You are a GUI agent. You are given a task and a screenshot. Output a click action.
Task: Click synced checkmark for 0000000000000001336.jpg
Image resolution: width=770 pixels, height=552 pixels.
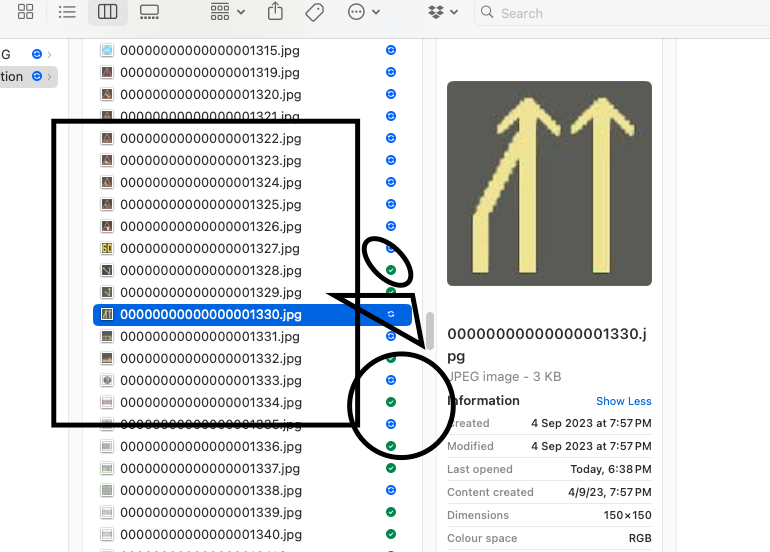391,446
